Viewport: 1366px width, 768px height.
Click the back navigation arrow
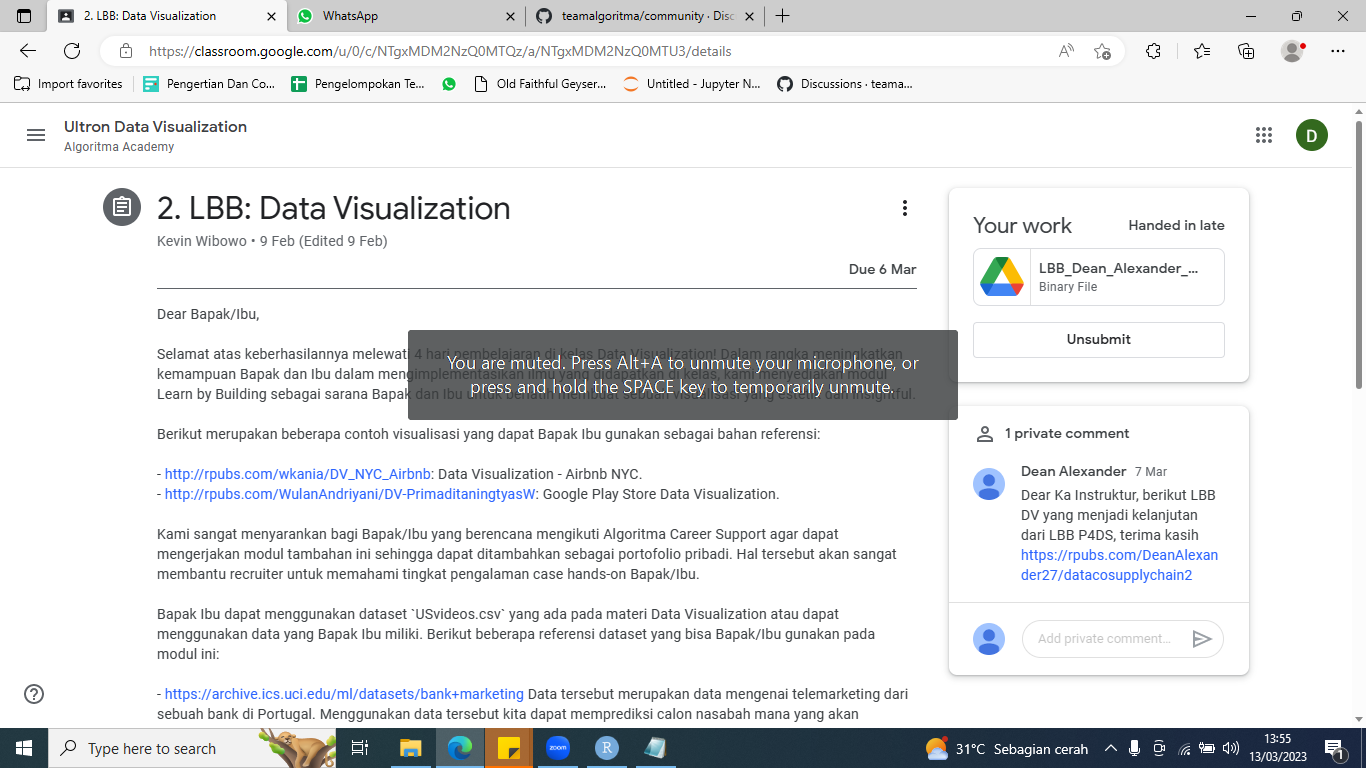pos(26,50)
